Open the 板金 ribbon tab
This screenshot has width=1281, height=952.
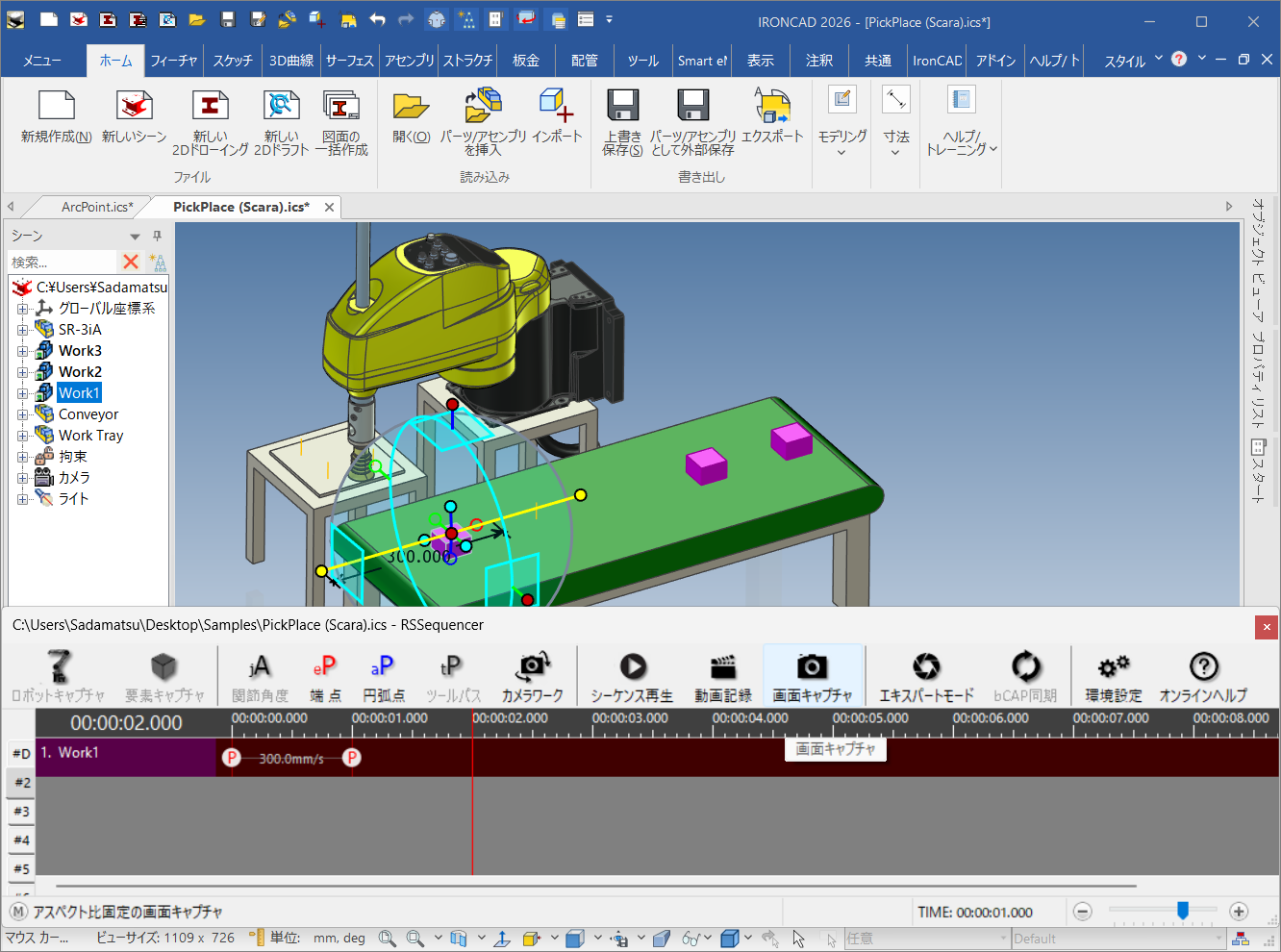tap(526, 61)
